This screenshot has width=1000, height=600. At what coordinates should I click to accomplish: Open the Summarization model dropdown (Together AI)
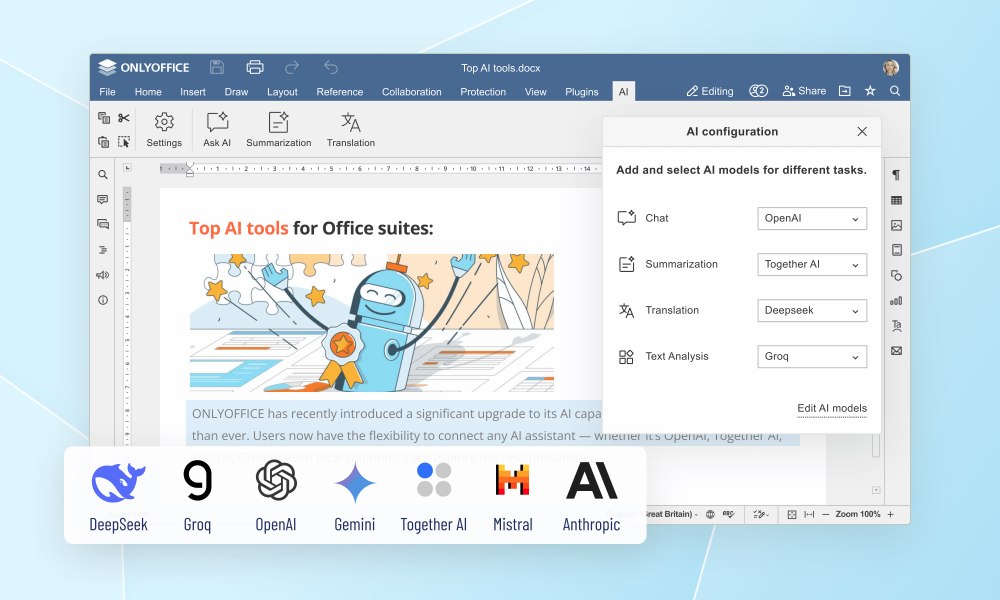pyautogui.click(x=811, y=264)
